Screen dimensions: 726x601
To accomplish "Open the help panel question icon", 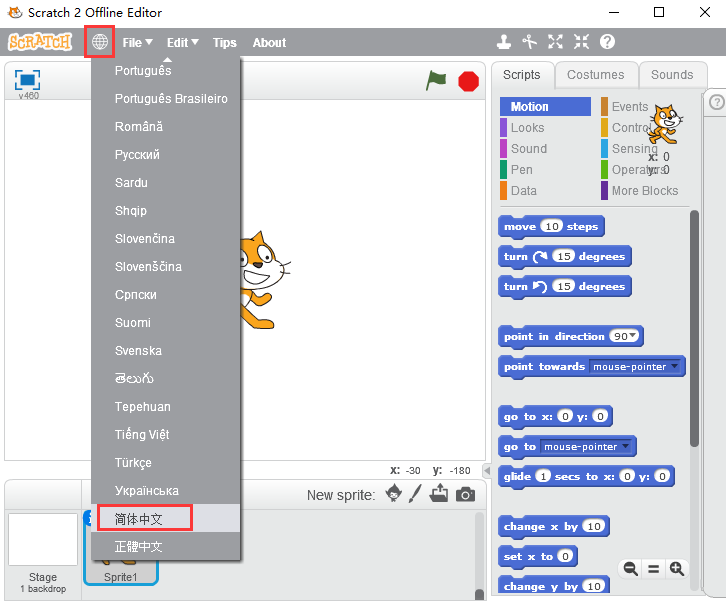I will pos(716,102).
